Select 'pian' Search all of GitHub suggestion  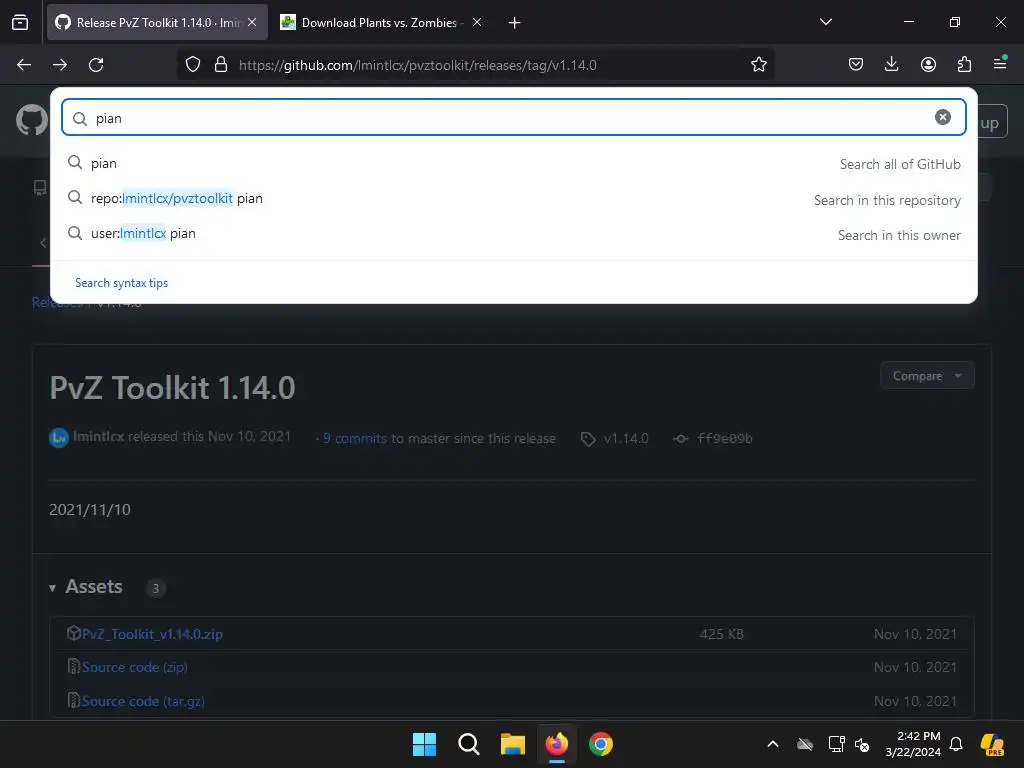click(514, 163)
